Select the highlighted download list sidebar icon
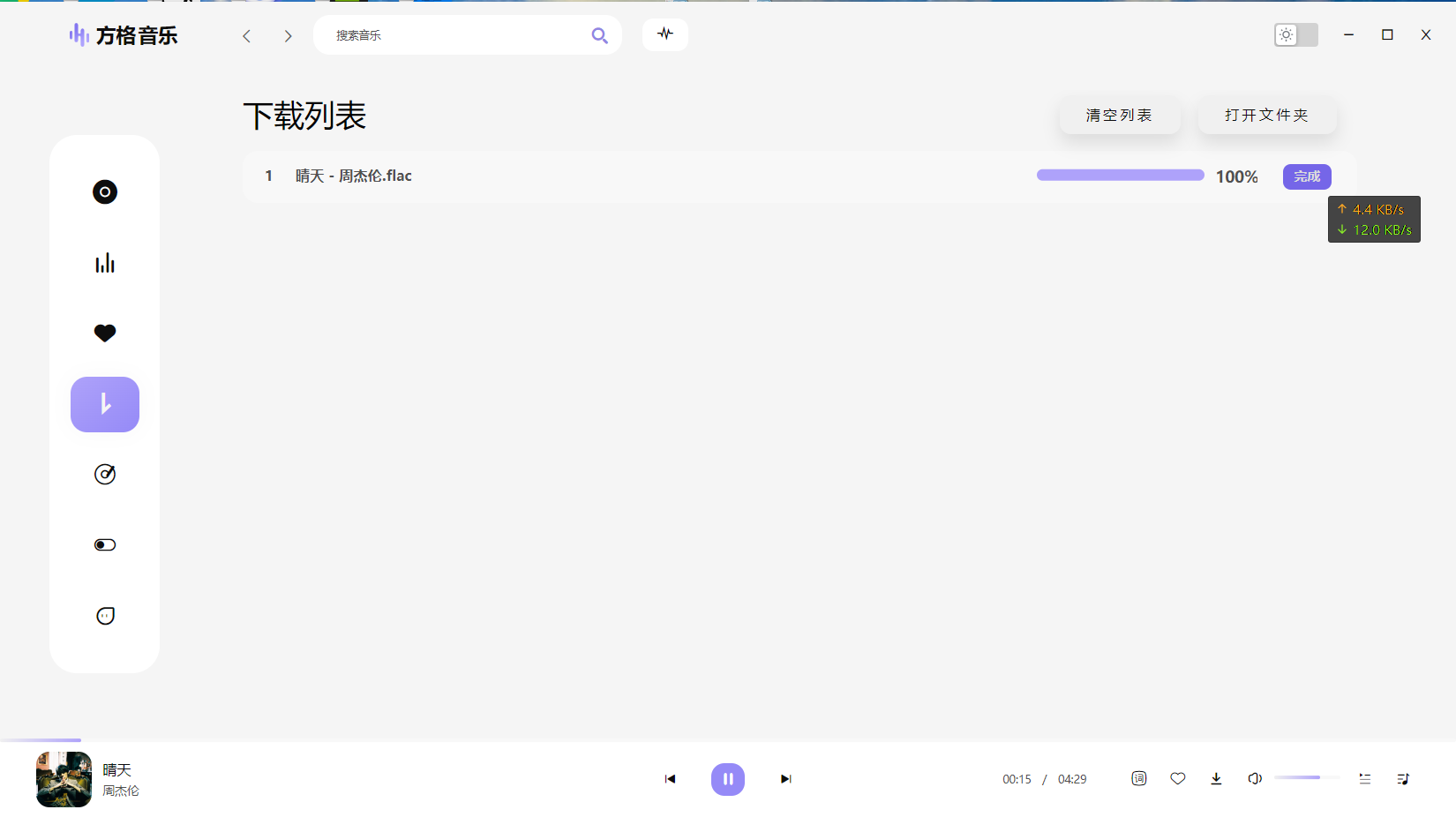 pyautogui.click(x=105, y=404)
